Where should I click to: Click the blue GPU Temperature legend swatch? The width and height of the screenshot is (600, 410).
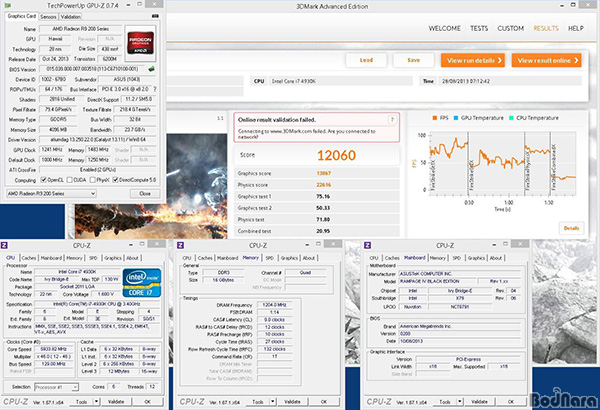pyautogui.click(x=456, y=118)
